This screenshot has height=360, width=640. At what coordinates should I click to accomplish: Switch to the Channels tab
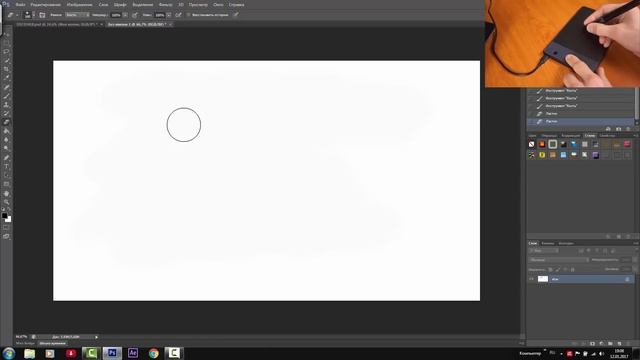547,243
